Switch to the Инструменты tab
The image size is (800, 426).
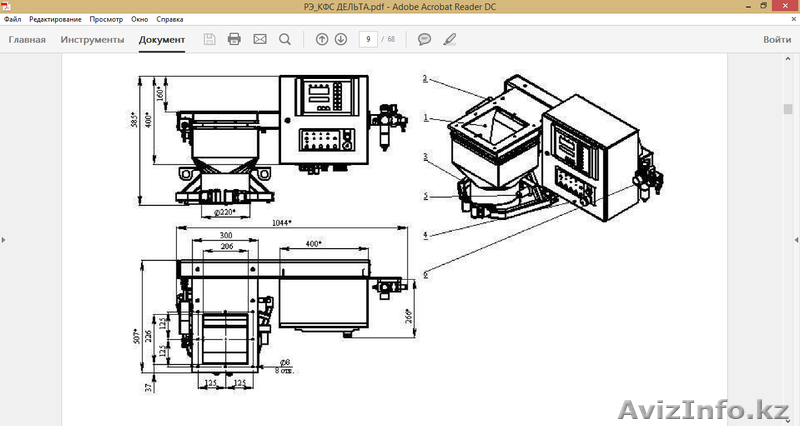[92, 40]
